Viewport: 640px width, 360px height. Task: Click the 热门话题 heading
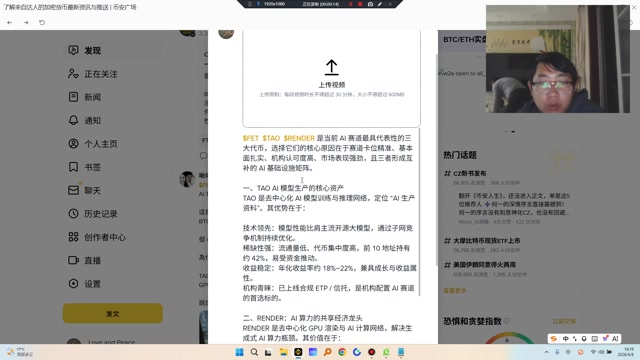click(460, 155)
